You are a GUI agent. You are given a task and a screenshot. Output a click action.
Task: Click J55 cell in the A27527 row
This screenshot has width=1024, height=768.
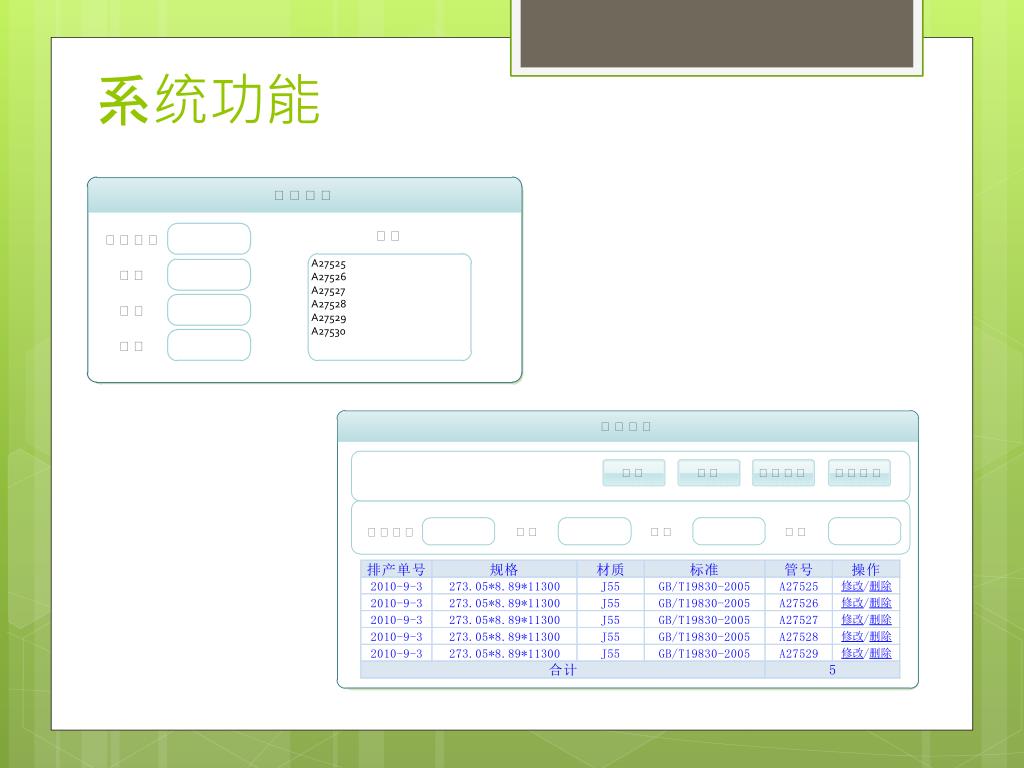610,620
